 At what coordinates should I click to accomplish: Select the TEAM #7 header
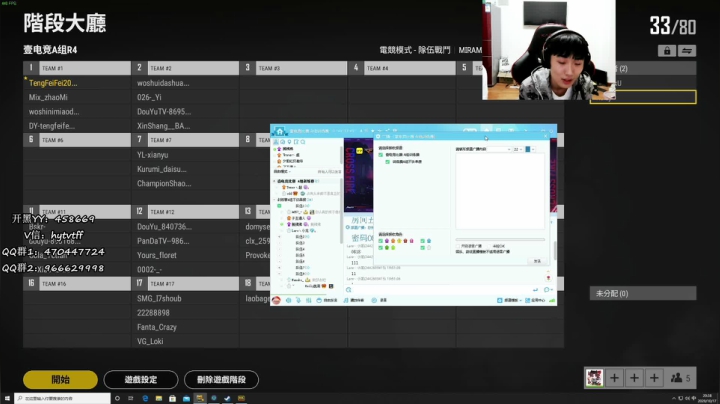coord(185,140)
